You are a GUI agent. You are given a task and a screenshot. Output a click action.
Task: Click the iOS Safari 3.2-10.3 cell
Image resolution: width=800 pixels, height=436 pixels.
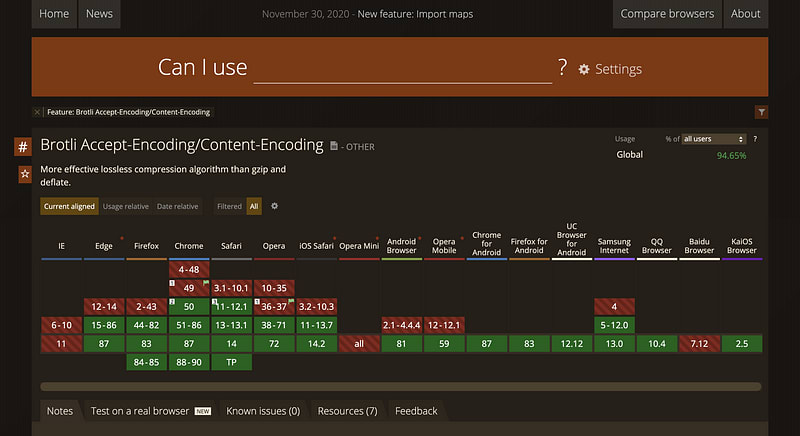(316, 306)
